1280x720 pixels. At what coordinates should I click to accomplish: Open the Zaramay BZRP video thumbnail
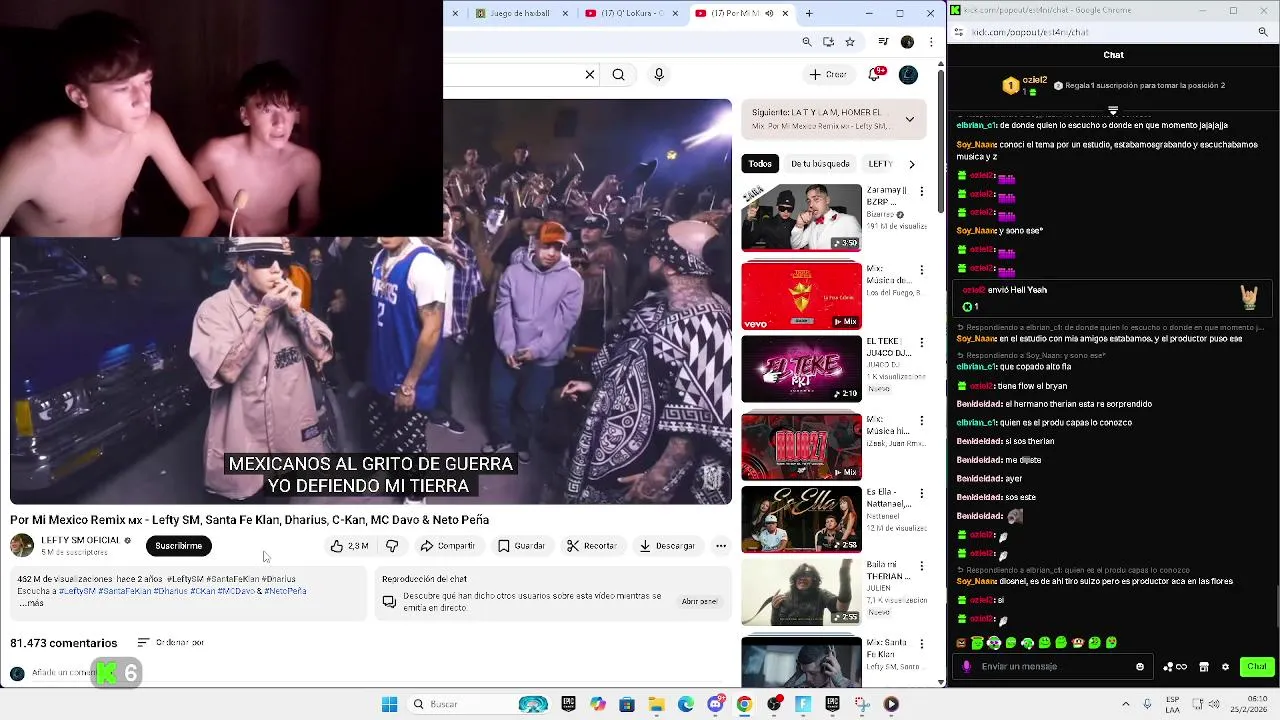pos(801,217)
